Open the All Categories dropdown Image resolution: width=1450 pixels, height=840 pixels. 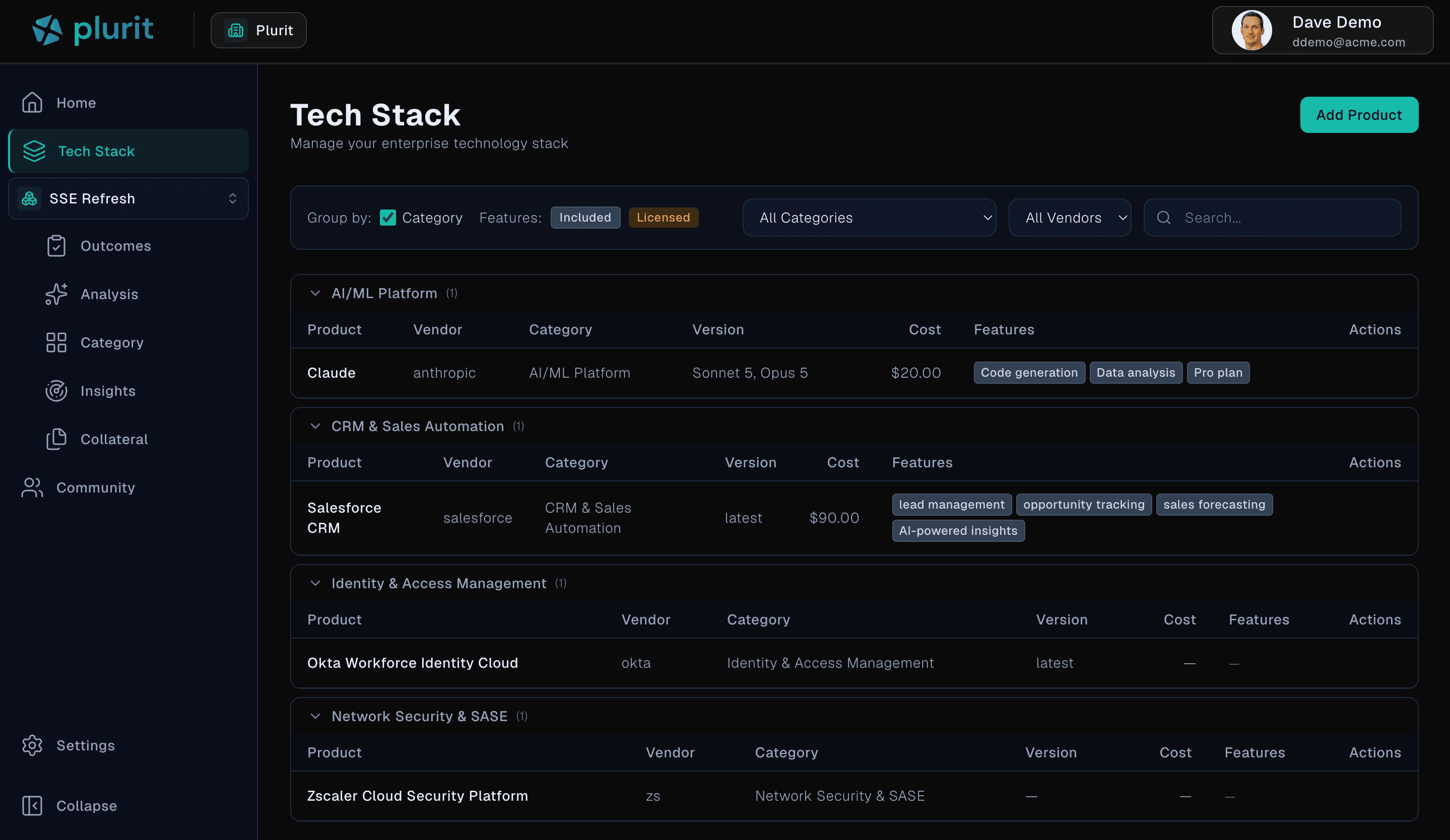pos(870,218)
